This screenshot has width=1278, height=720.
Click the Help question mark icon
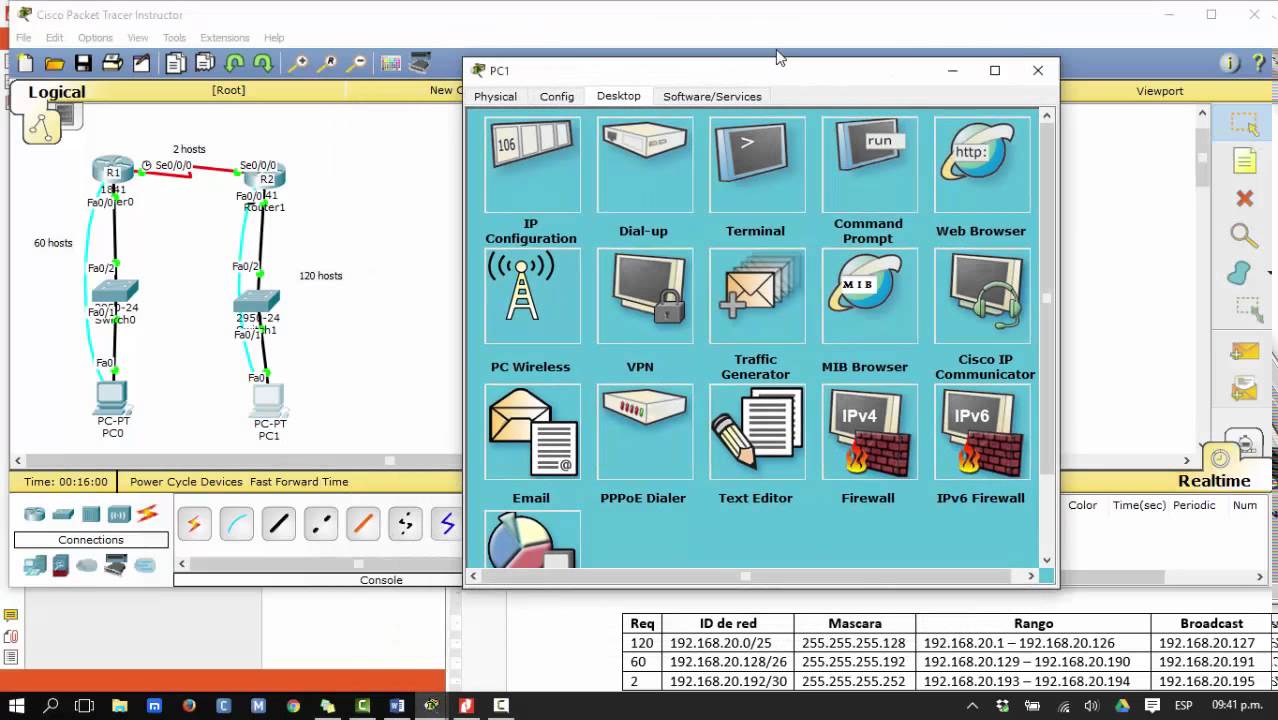[1259, 63]
